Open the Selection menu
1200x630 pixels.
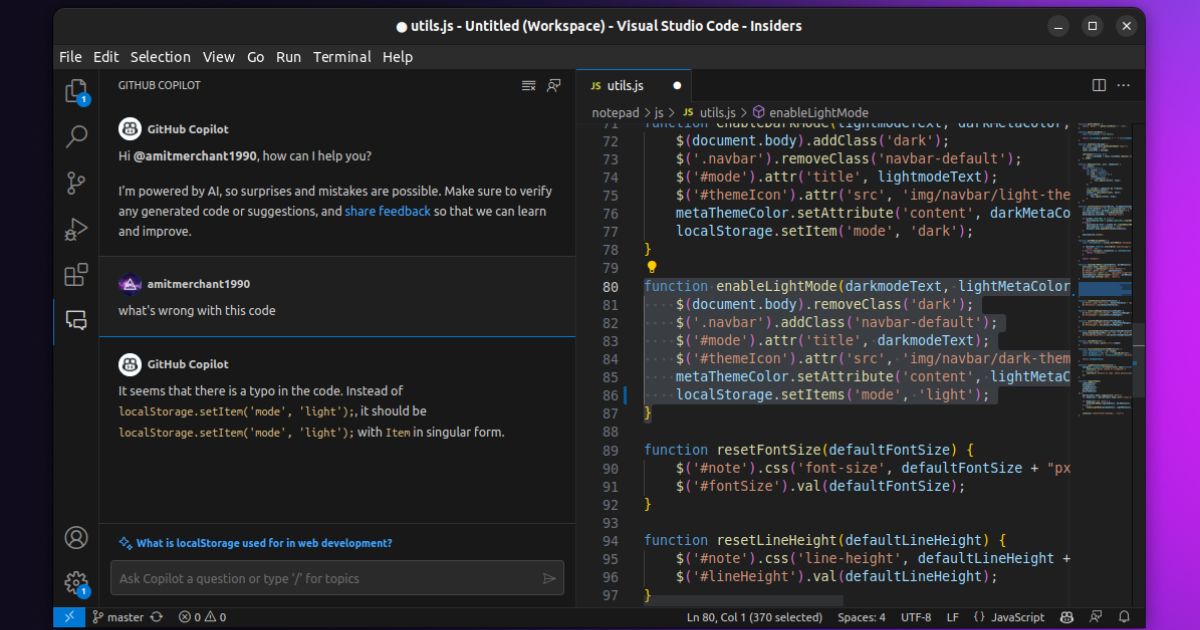160,57
